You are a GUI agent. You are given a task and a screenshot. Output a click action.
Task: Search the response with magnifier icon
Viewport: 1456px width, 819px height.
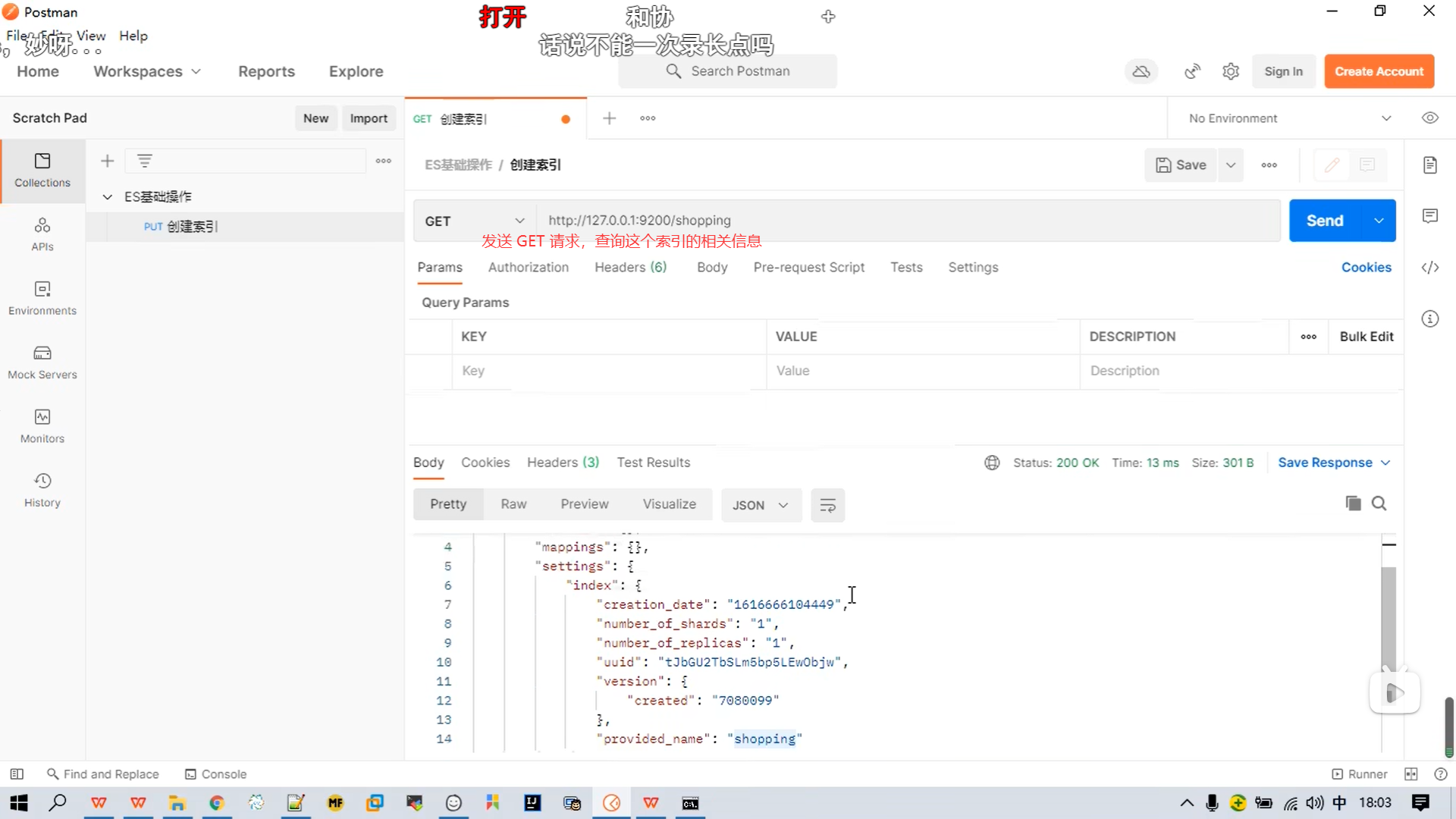pos(1379,504)
